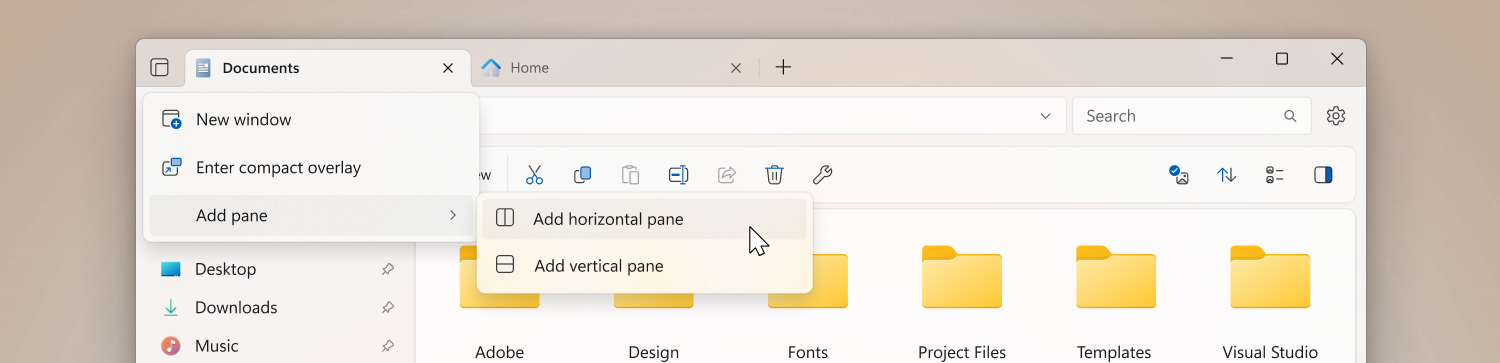1500x363 pixels.
Task: Click the Design folder label
Action: coord(654,352)
